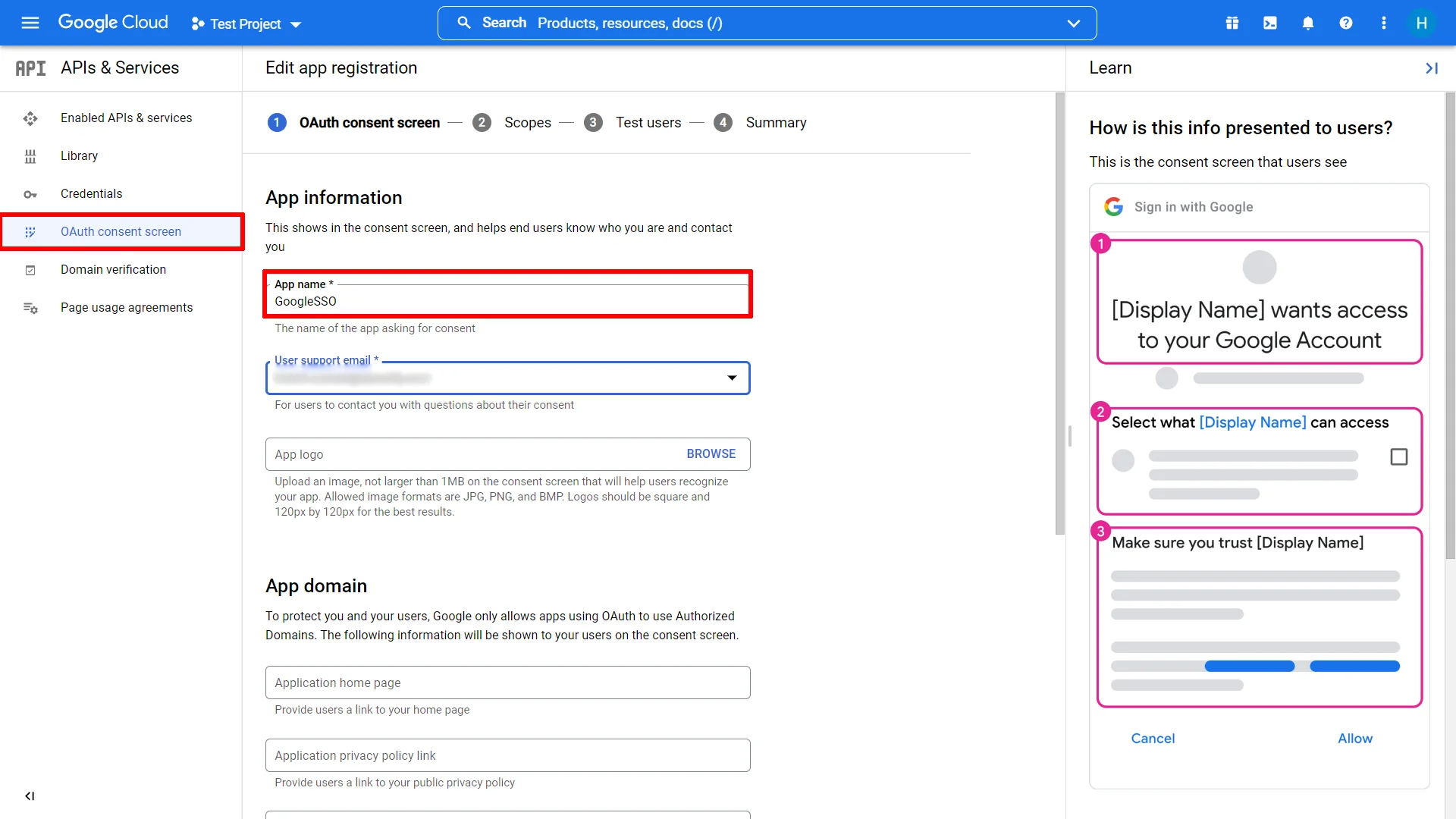Click the search magnifier icon

coord(464,23)
